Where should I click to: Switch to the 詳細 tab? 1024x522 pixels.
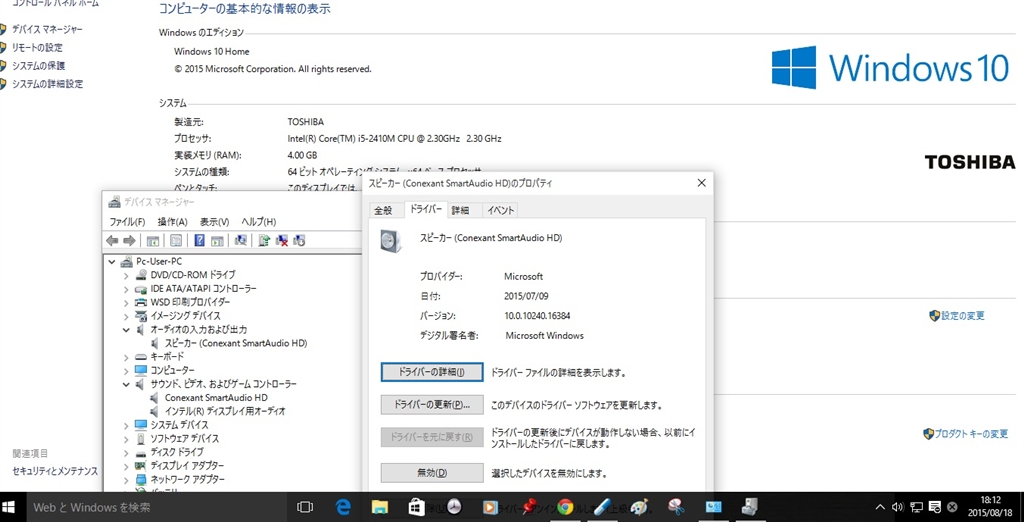pyautogui.click(x=460, y=210)
